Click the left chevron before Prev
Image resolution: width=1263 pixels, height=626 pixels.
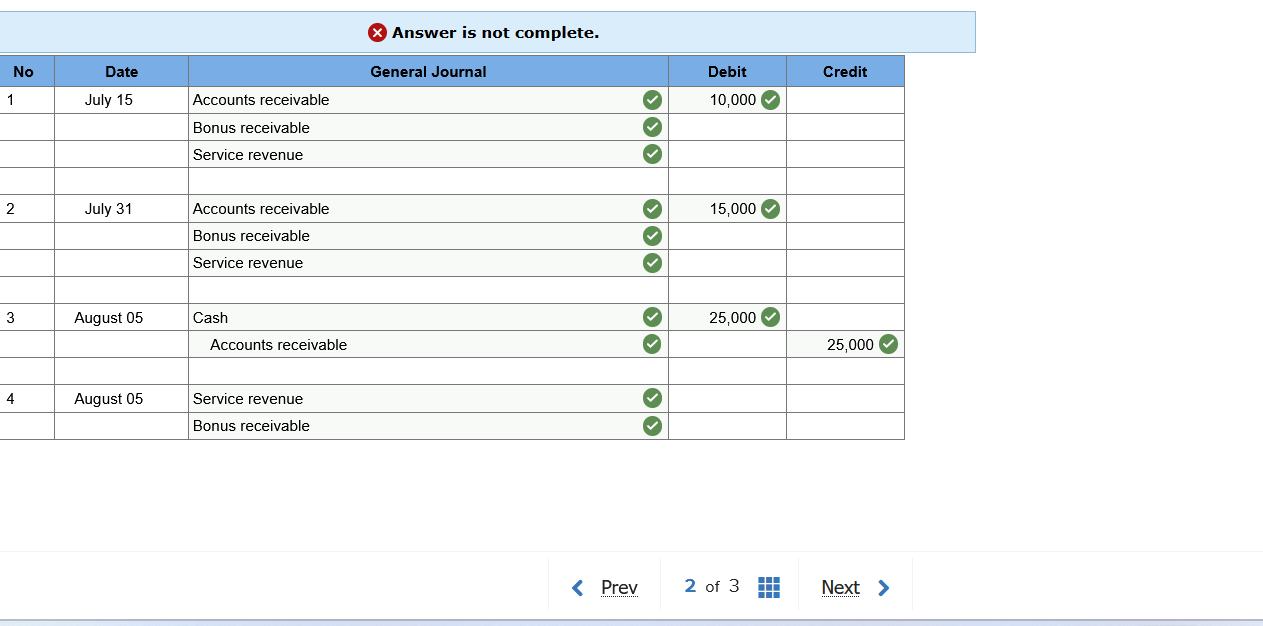click(x=577, y=588)
